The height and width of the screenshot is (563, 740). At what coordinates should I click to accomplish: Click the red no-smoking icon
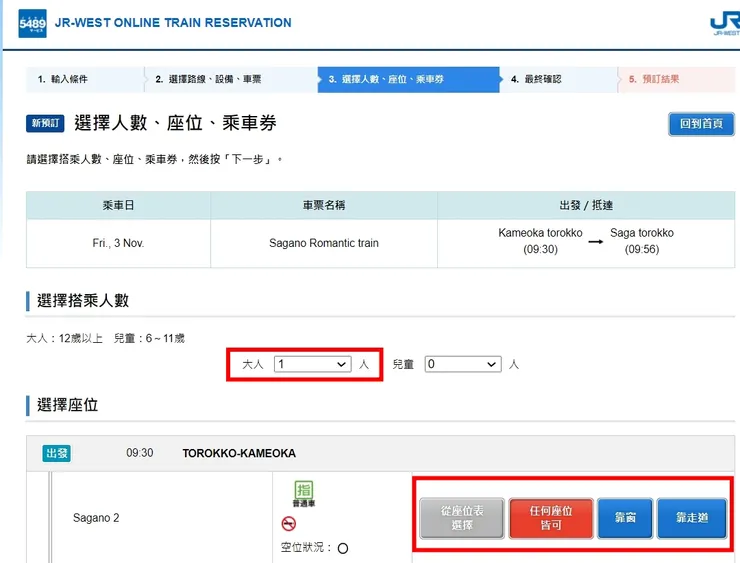click(289, 524)
